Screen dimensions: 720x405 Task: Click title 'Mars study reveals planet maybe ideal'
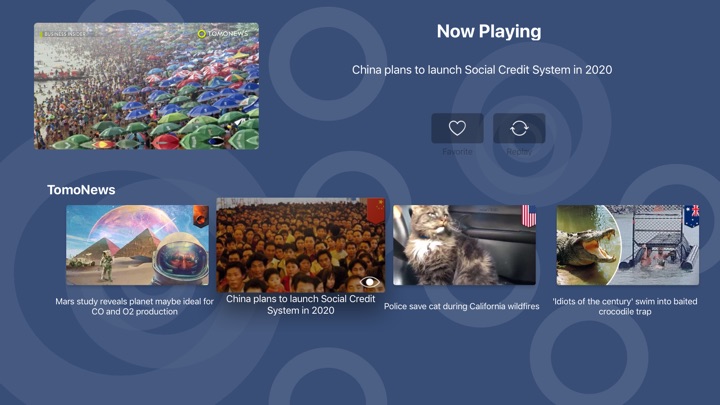(x=135, y=306)
